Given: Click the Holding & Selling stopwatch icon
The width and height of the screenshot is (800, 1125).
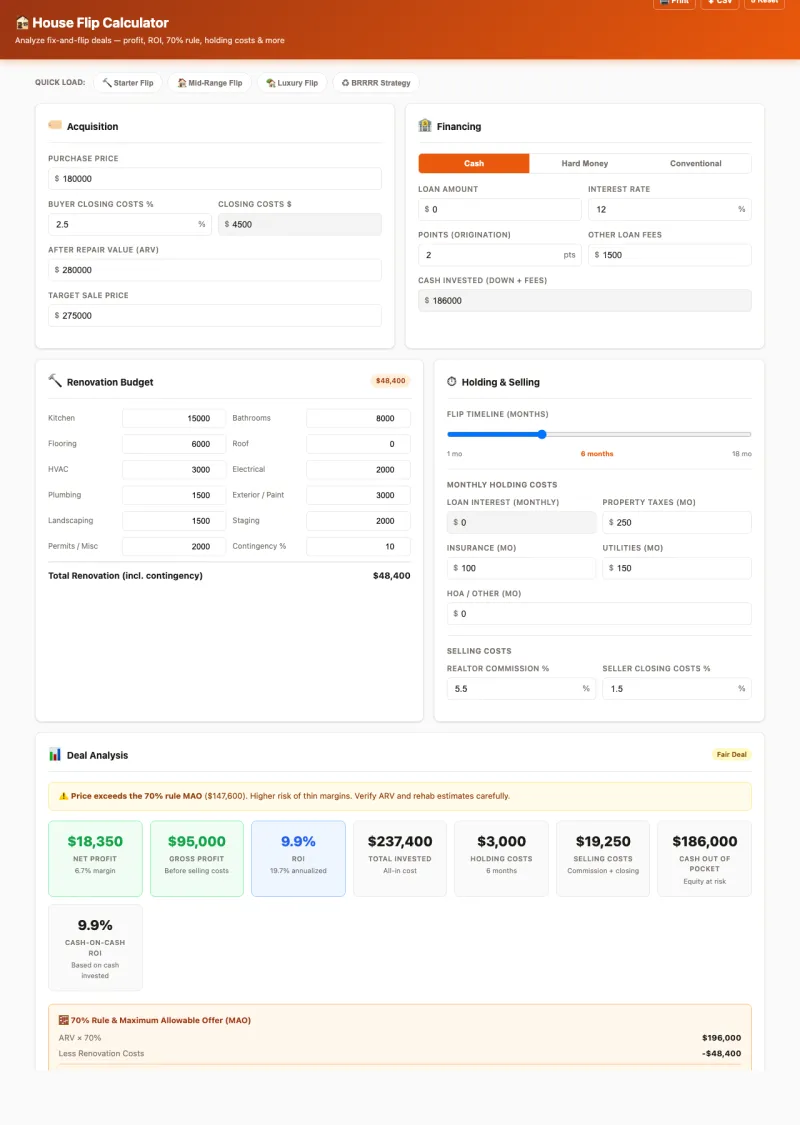Looking at the screenshot, I should [x=452, y=382].
